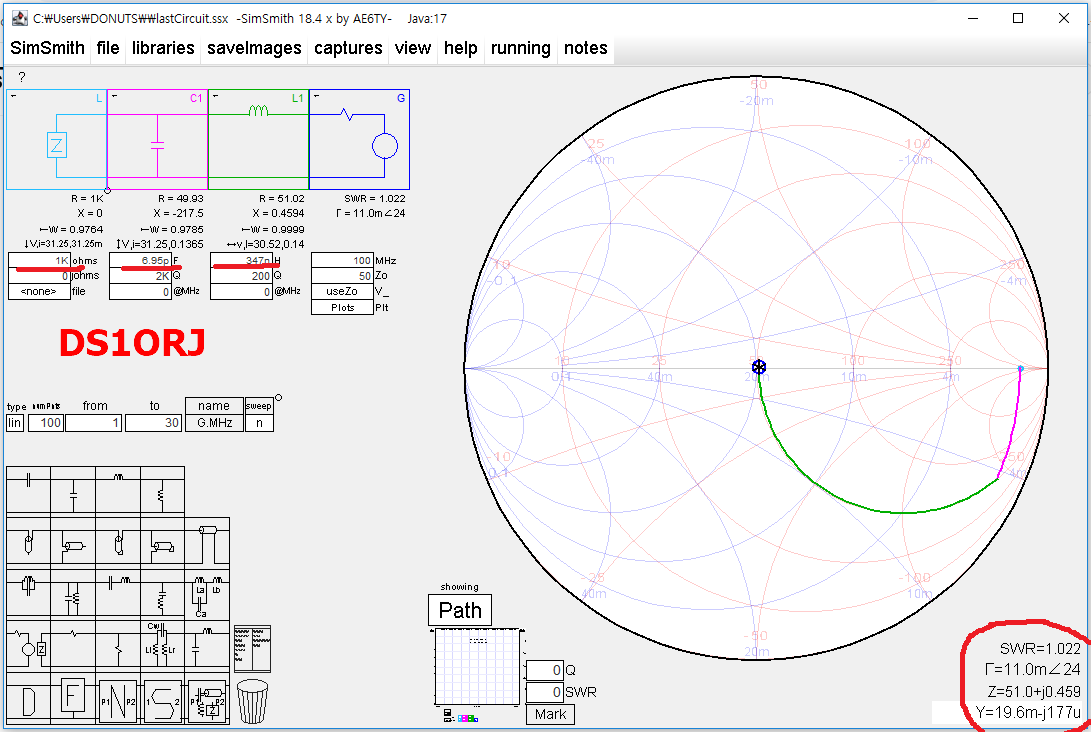Open the libraries menu
Screen dimensions: 1091x732
[x=163, y=48]
